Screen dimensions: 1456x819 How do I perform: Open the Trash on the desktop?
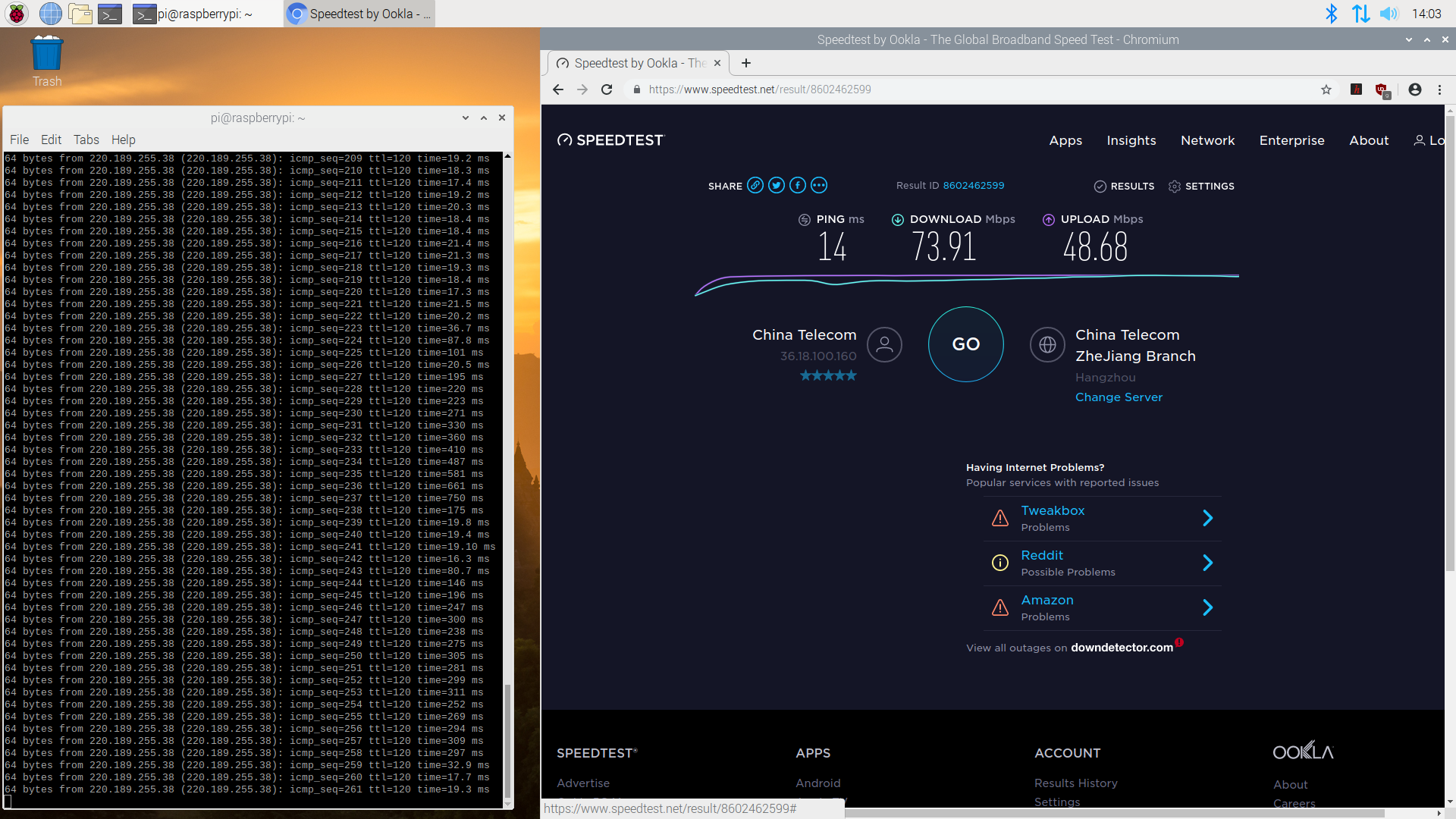[46, 61]
